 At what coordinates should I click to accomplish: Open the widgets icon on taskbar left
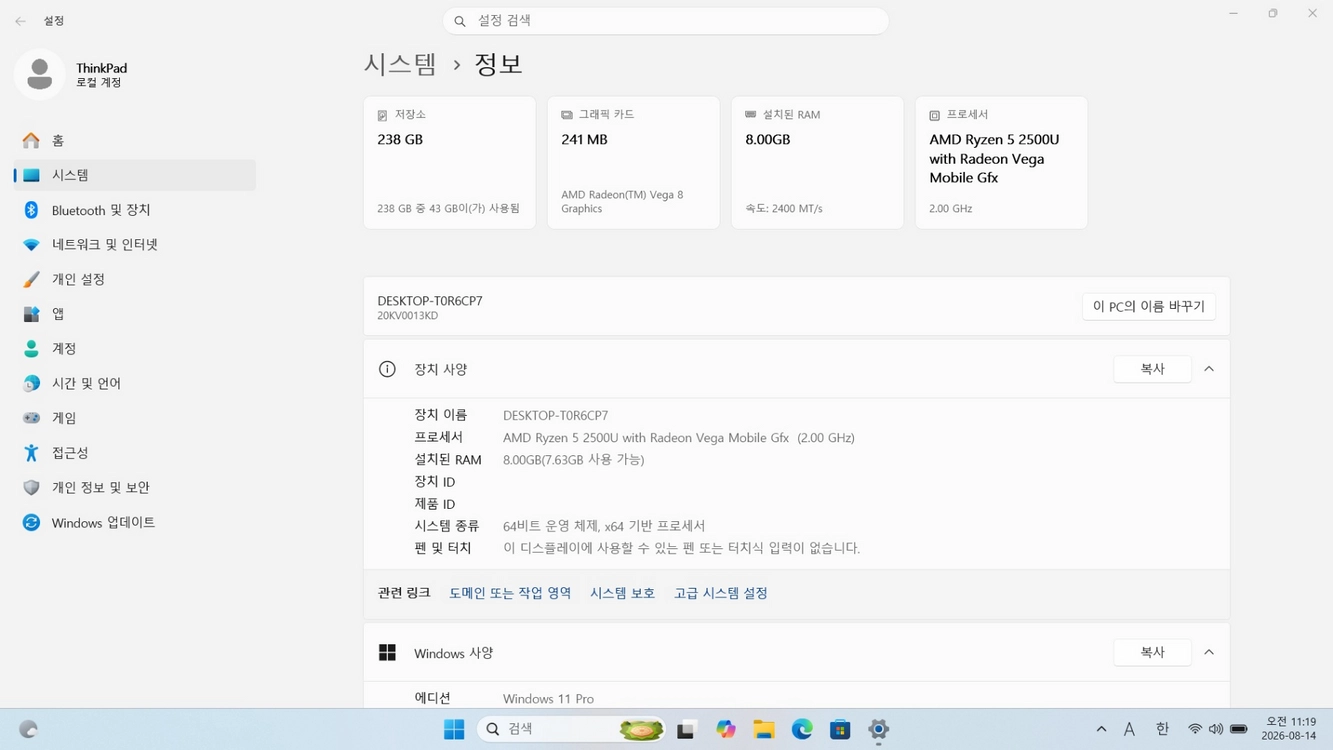pos(29,730)
